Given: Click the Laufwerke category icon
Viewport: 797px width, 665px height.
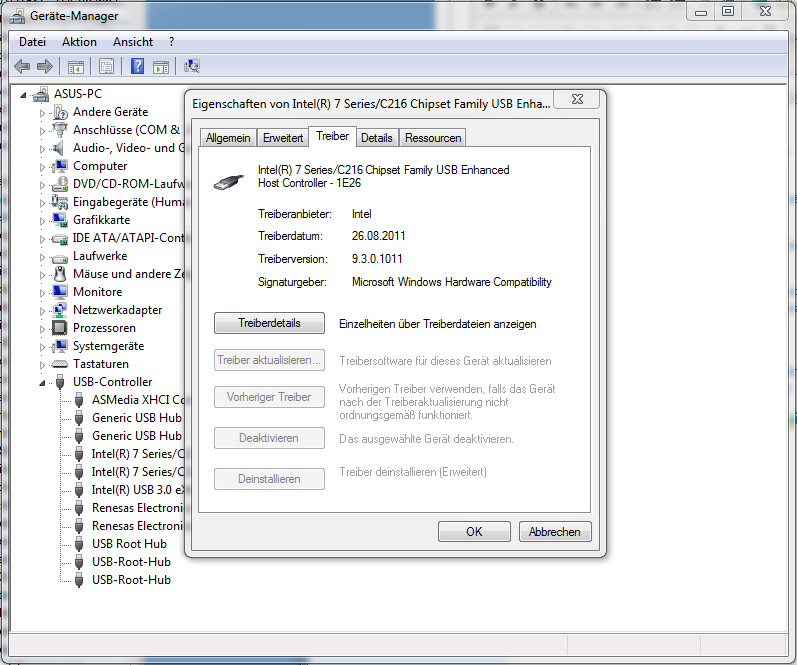Looking at the screenshot, I should (60, 257).
